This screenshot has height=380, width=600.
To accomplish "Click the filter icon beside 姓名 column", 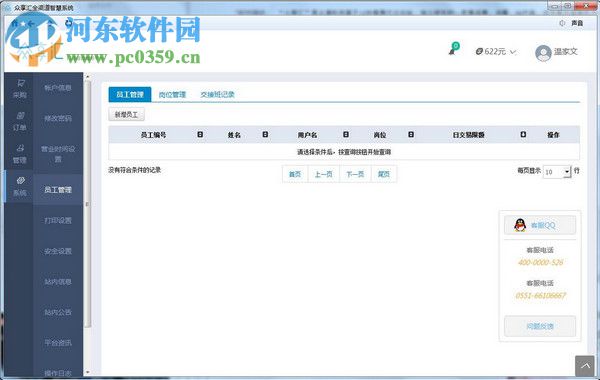I will (265, 134).
